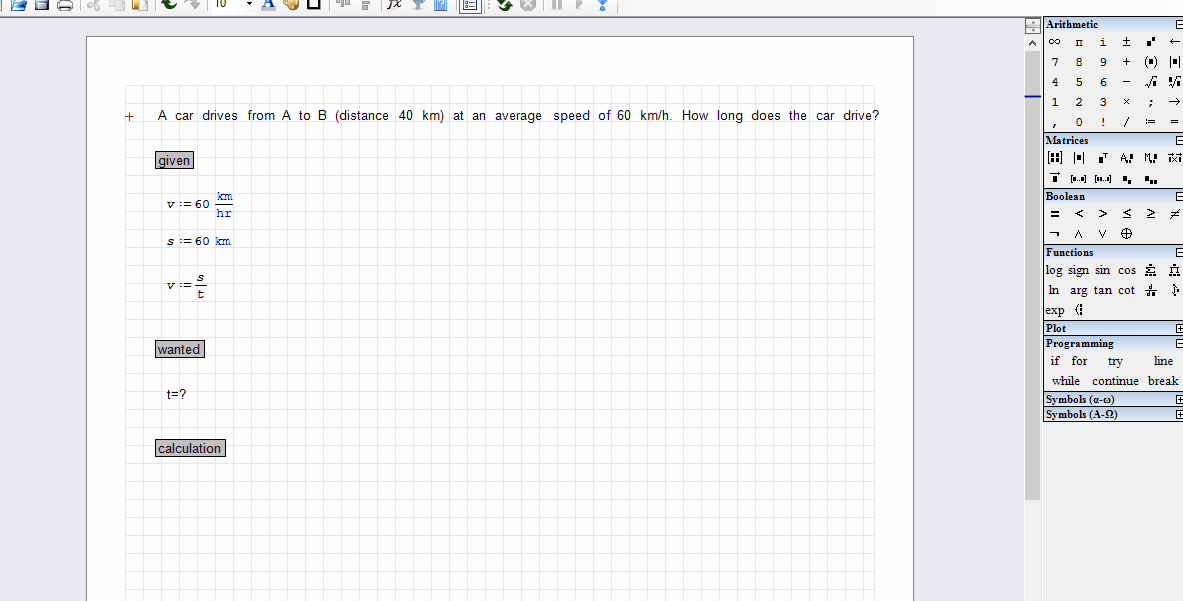Select the font color toolbar icon

point(269,6)
